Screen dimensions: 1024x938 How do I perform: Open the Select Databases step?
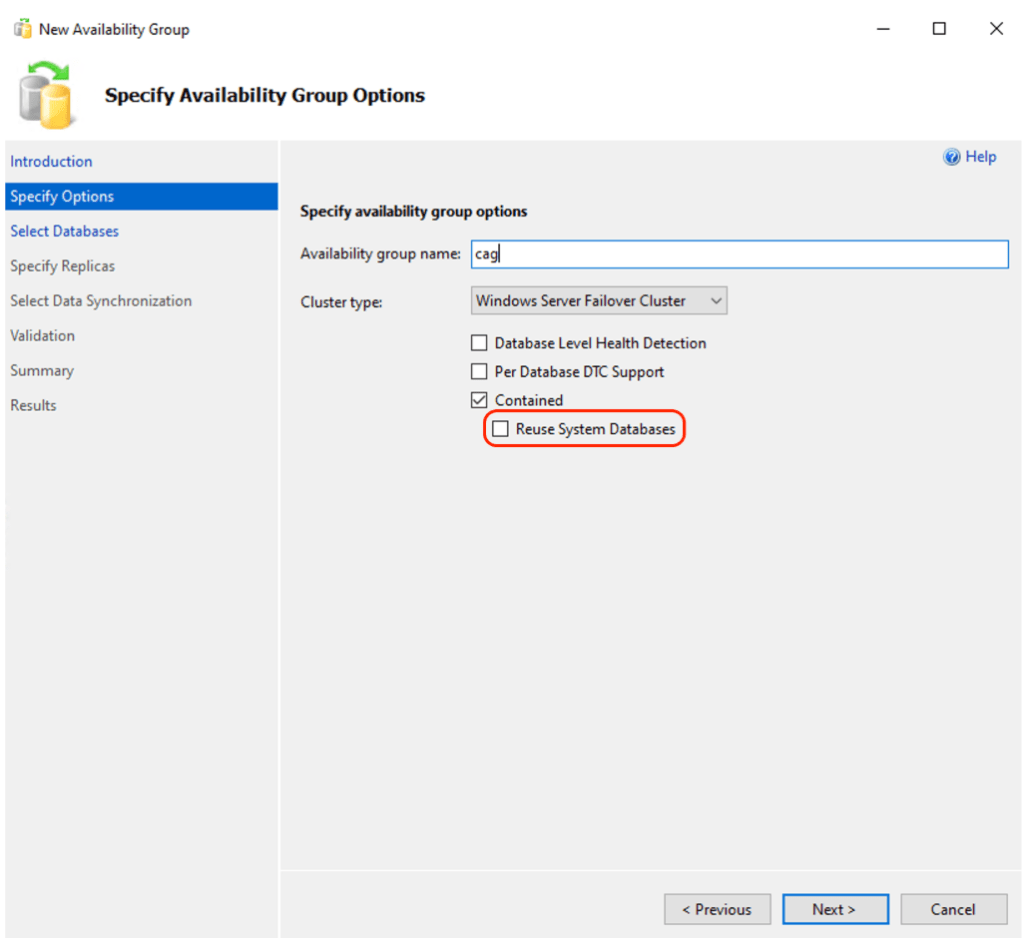64,231
